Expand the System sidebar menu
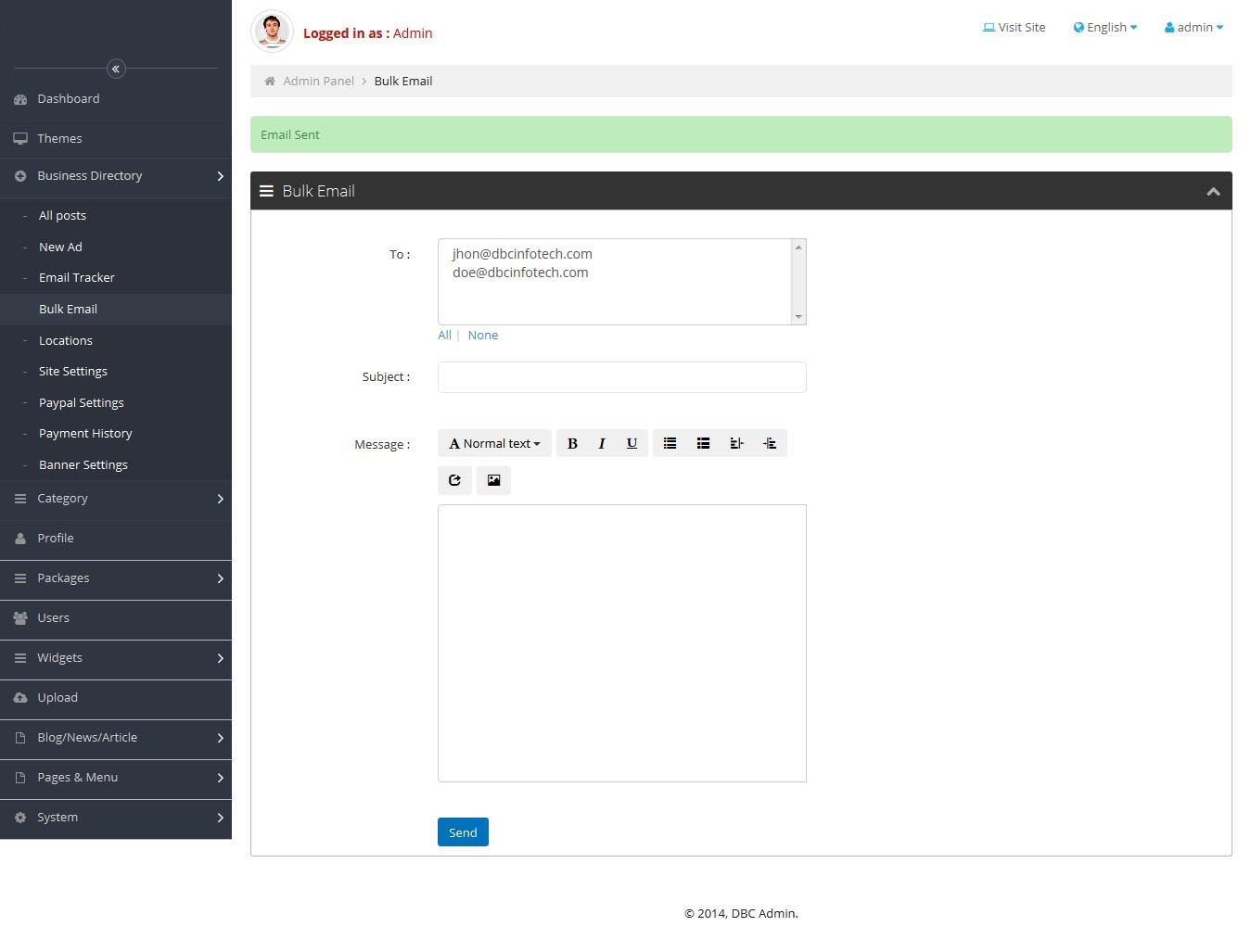Screen dimensions: 1251x952 click(116, 818)
